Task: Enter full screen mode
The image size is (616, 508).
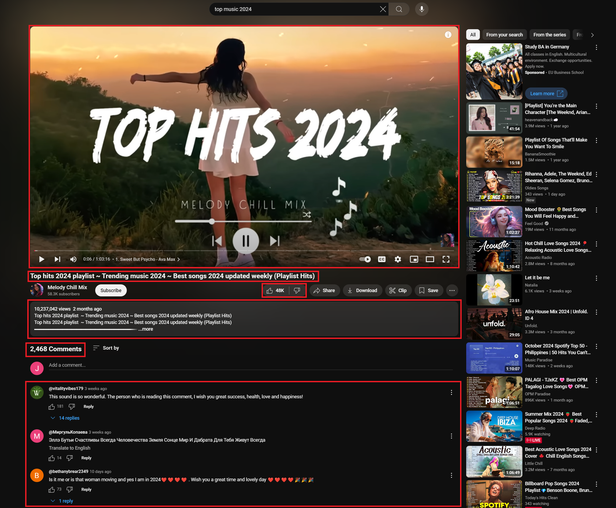Action: 446,259
